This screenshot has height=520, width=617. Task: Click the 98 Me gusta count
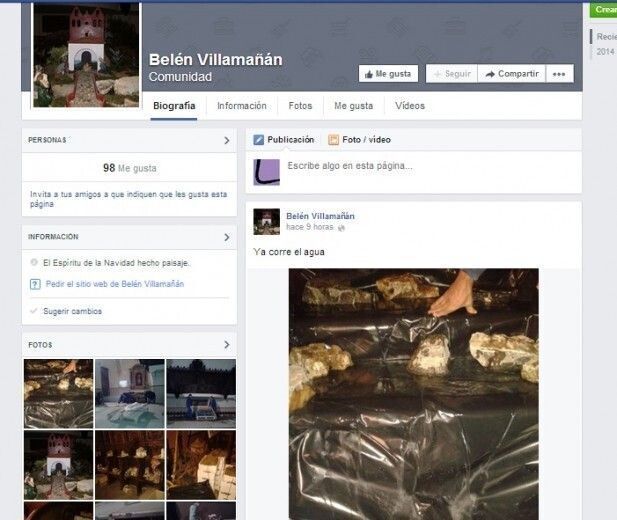pos(129,168)
